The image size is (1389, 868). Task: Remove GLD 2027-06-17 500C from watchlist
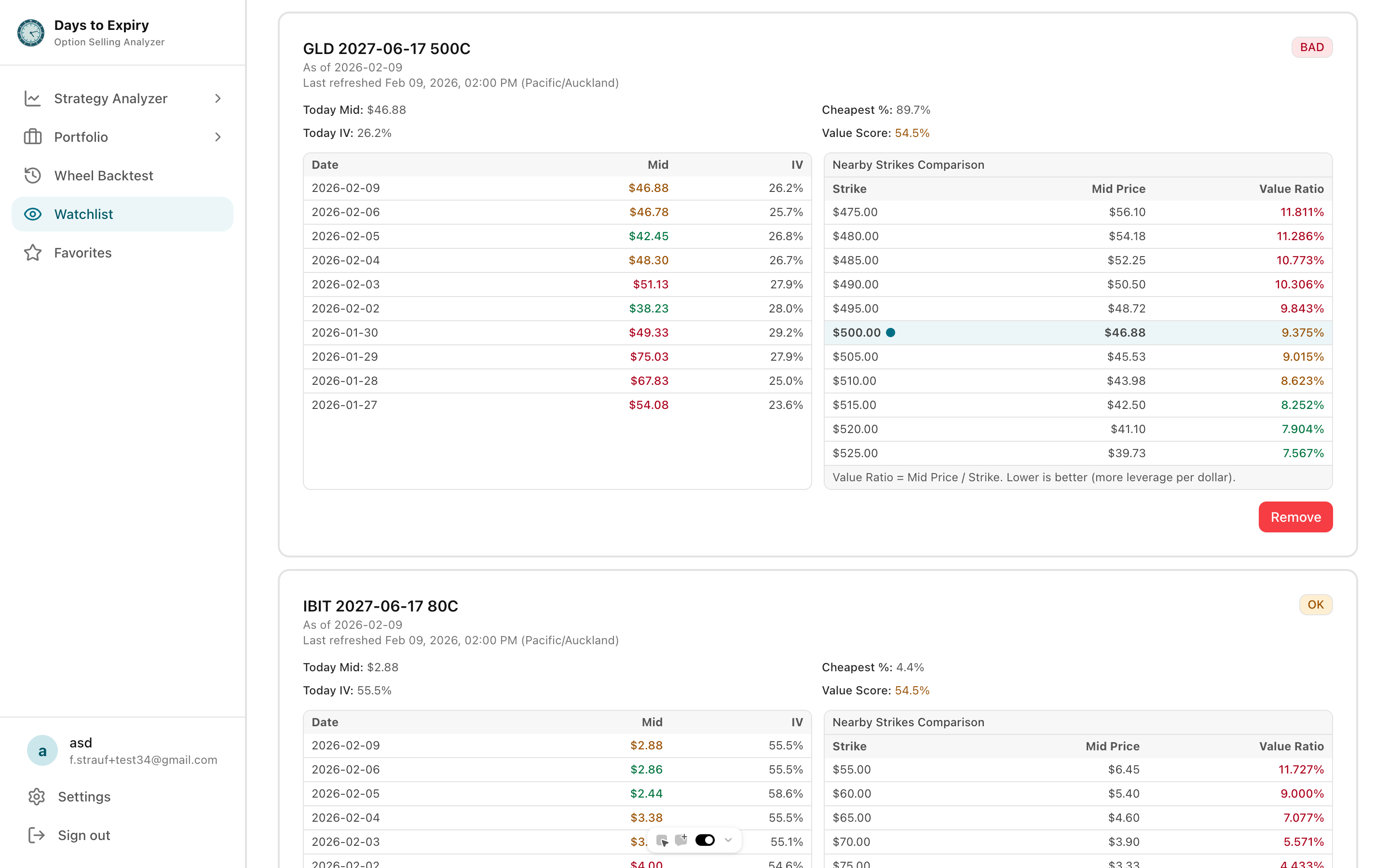[1295, 516]
